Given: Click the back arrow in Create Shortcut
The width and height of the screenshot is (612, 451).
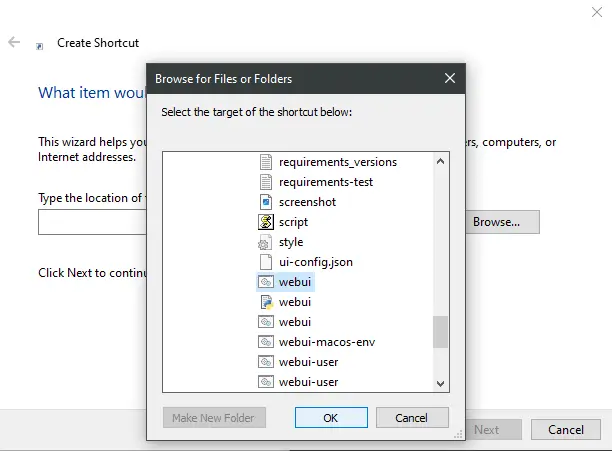Looking at the screenshot, I should tap(14, 43).
